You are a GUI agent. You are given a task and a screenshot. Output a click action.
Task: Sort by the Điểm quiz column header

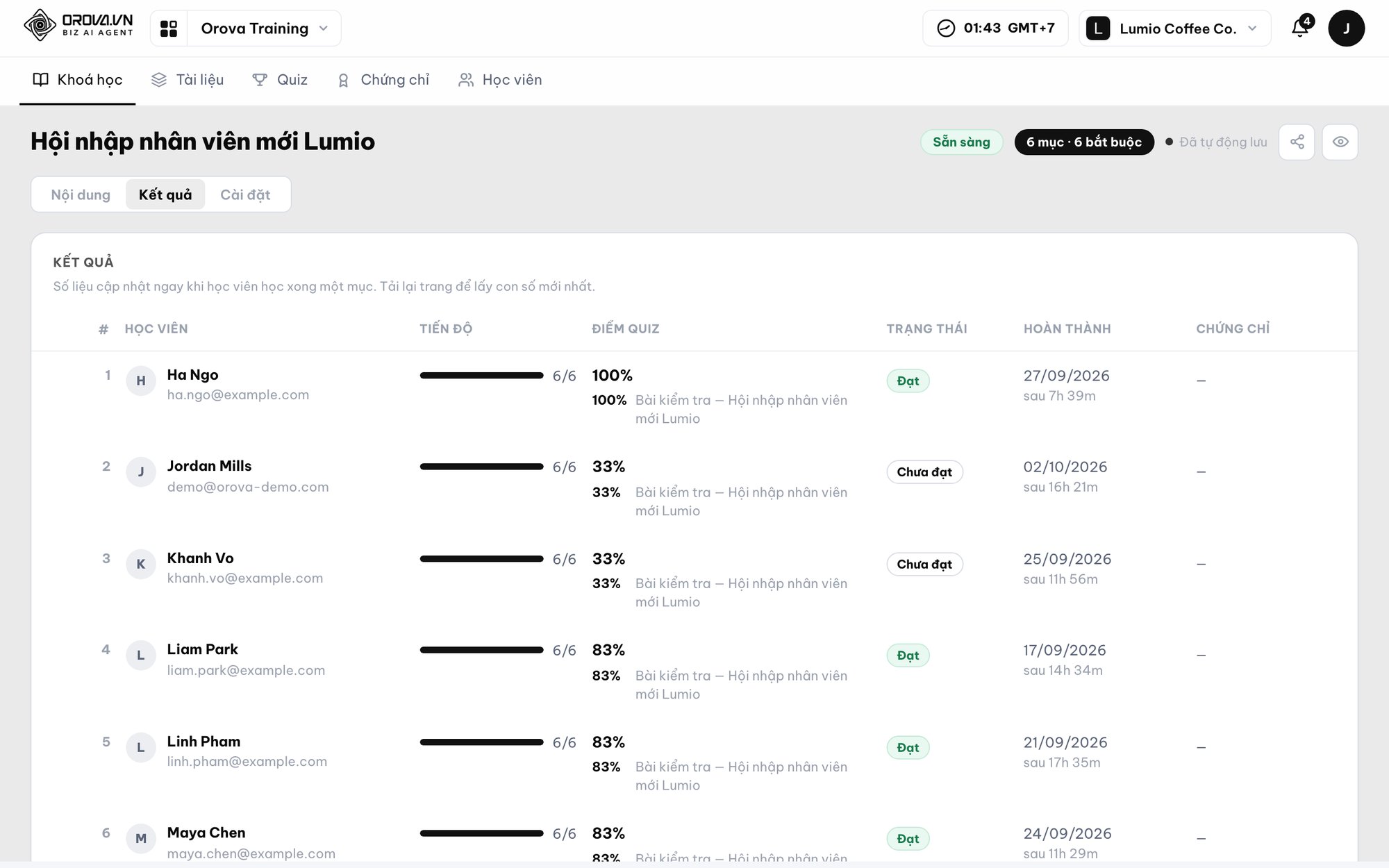(626, 328)
